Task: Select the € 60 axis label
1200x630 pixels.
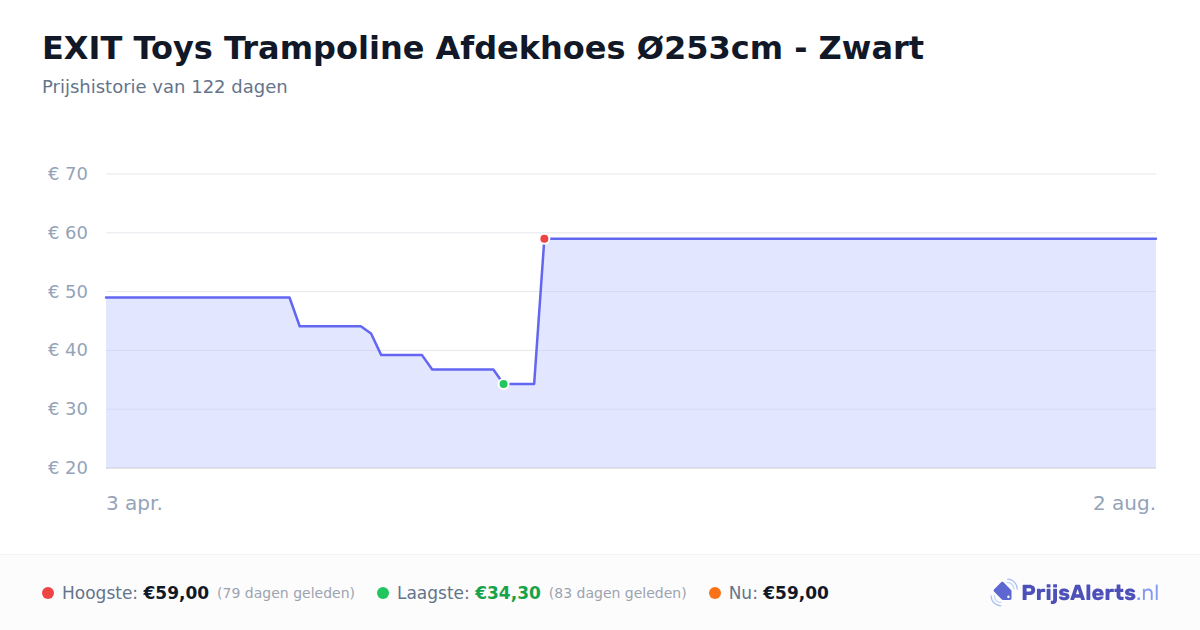Action: pos(68,233)
